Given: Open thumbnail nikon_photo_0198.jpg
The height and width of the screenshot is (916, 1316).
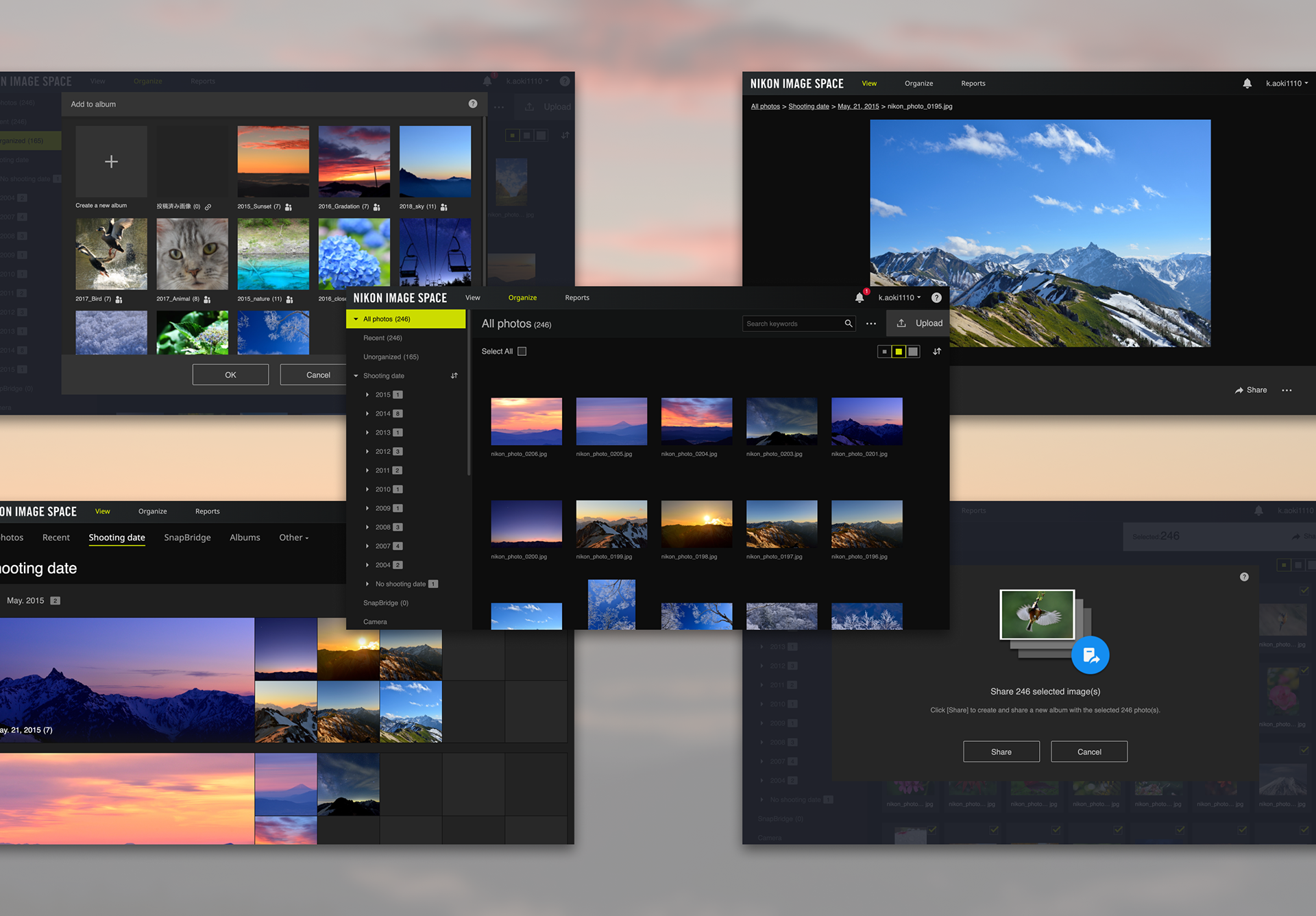Looking at the screenshot, I should (x=696, y=525).
